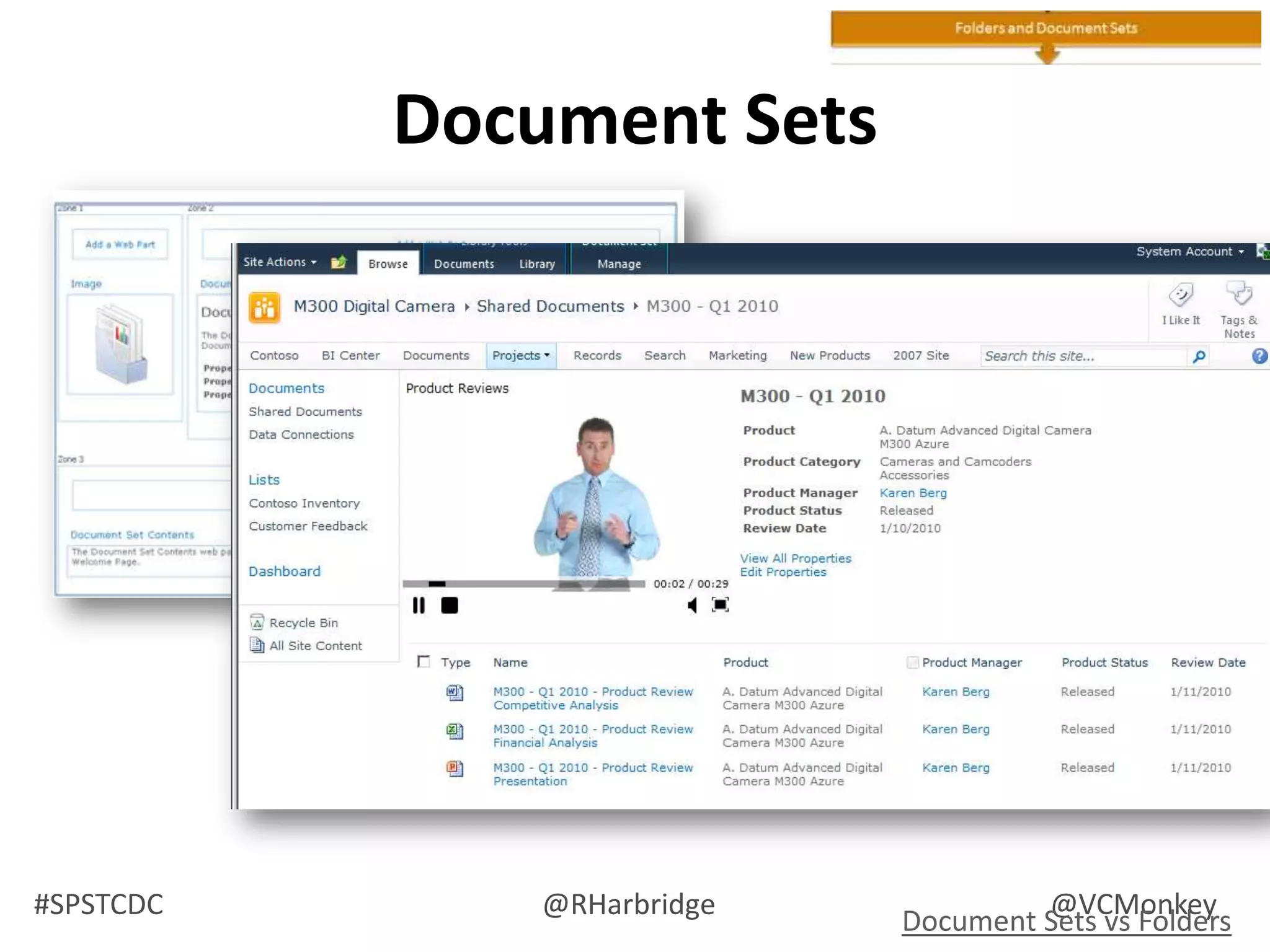Select the Browse ribbon tab
The width and height of the screenshot is (1270, 952).
click(x=388, y=263)
